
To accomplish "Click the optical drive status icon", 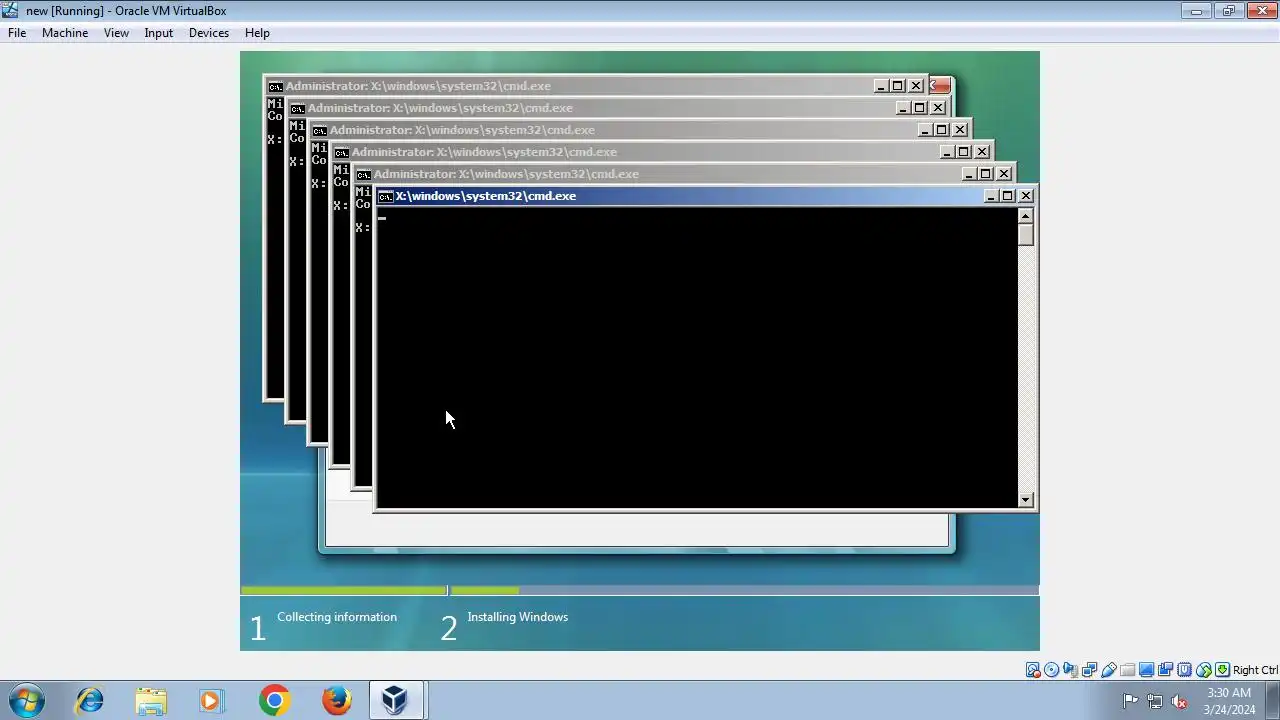I will pyautogui.click(x=1052, y=670).
